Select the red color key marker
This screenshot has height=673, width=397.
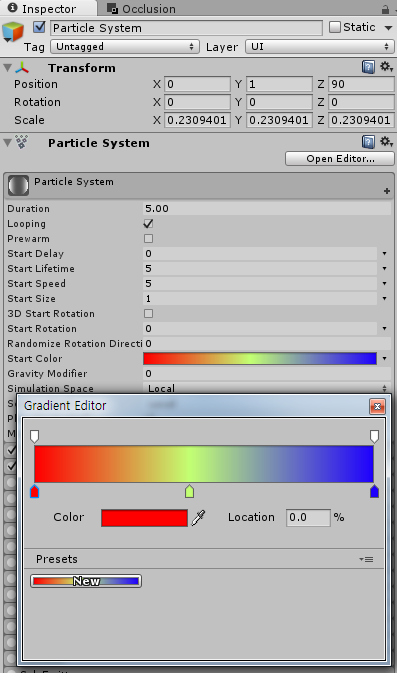click(x=35, y=491)
